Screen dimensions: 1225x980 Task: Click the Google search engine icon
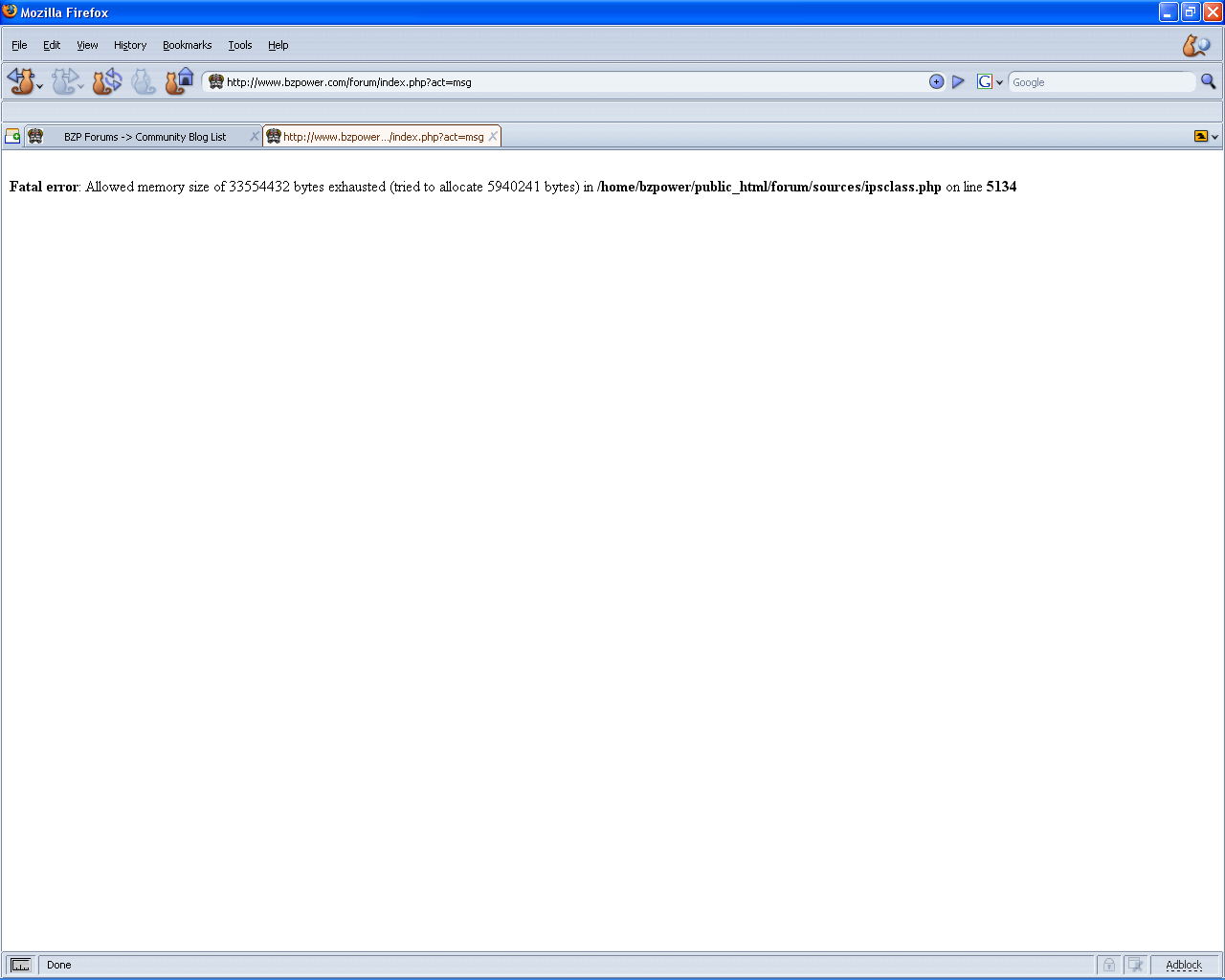pyautogui.click(x=984, y=82)
